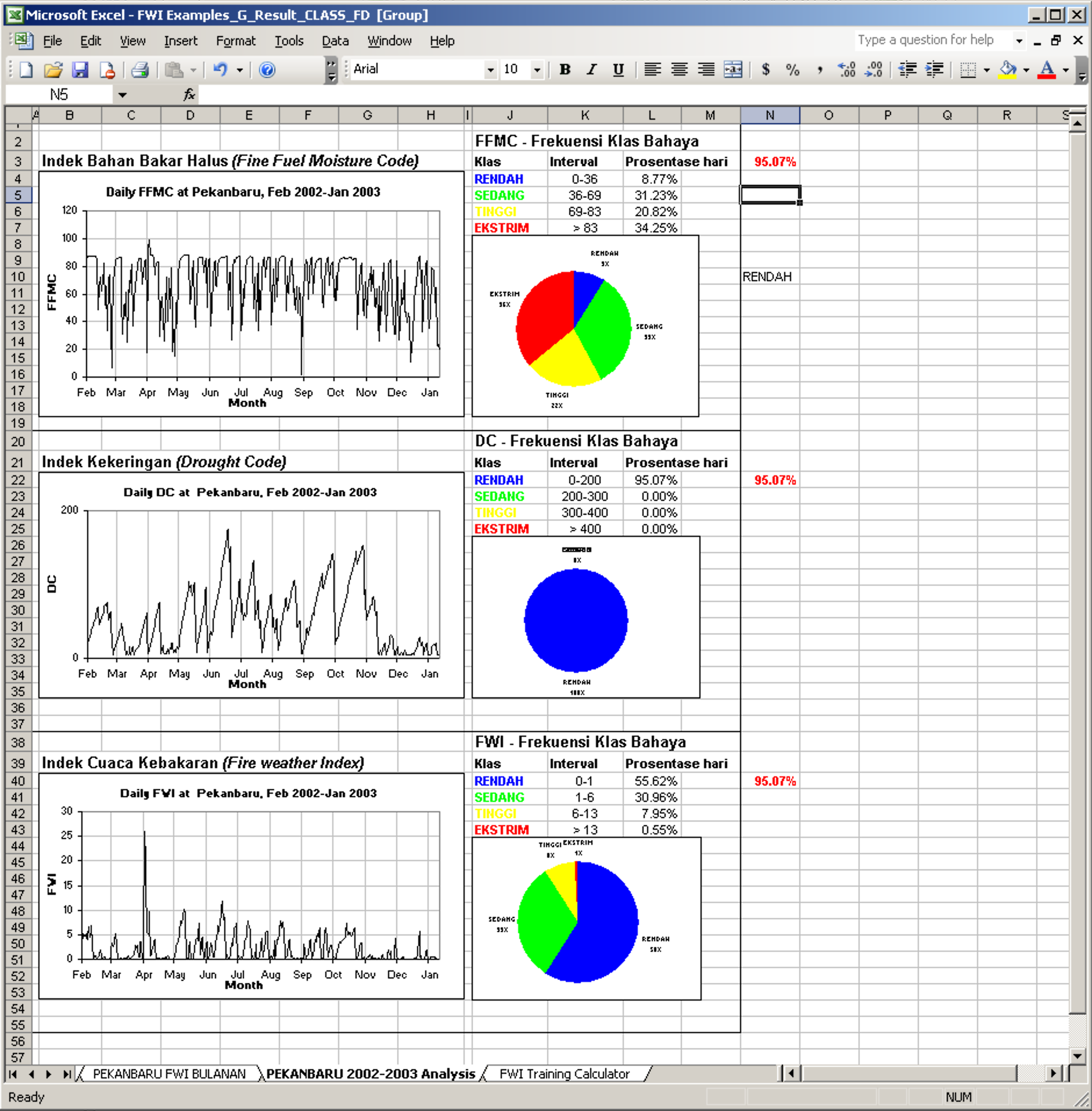The image size is (1092, 1111).
Task: Toggle Bold formatting
Action: 565,70
